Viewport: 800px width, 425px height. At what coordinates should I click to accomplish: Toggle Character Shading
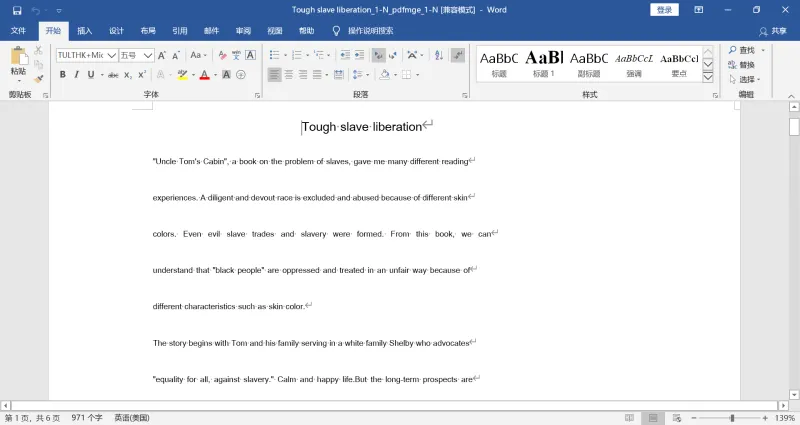tap(227, 75)
